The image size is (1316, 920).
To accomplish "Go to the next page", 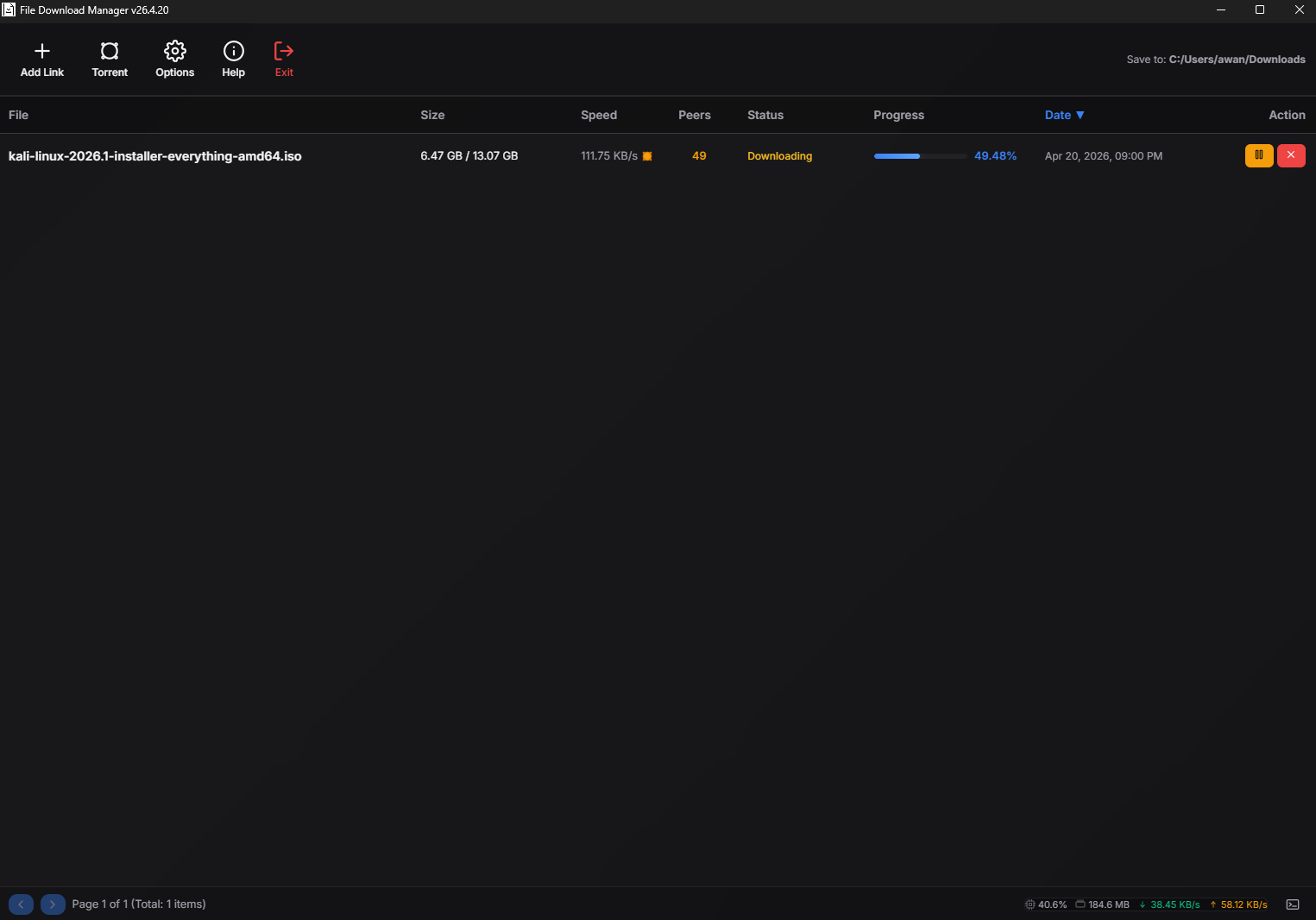I will [x=53, y=904].
